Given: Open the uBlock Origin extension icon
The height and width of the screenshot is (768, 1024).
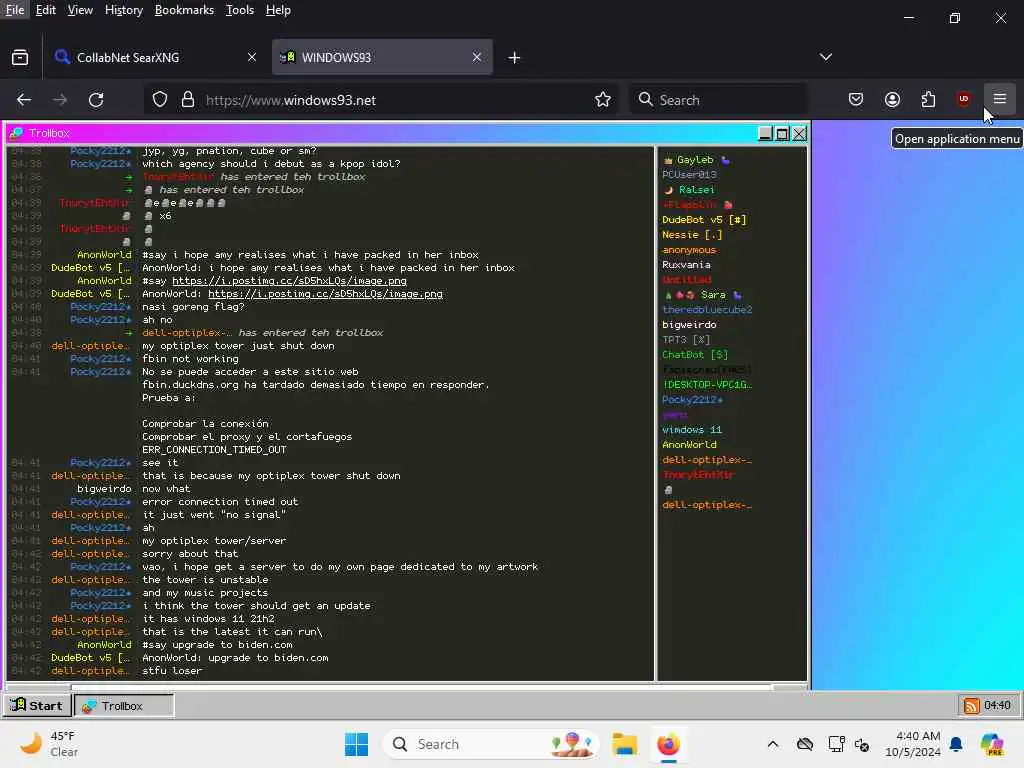Looking at the screenshot, I should 963,99.
